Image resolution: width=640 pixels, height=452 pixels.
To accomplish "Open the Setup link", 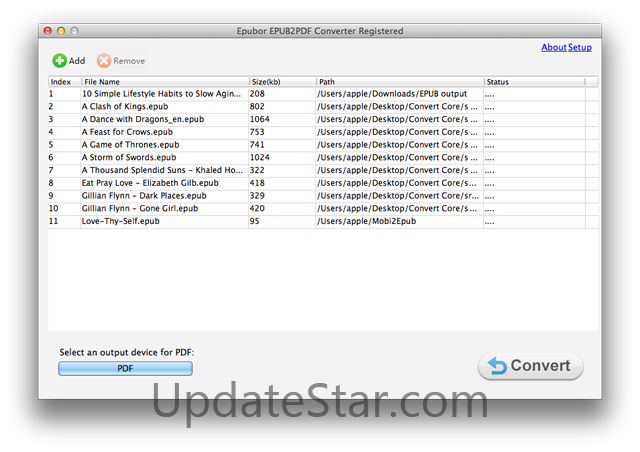I will (580, 47).
